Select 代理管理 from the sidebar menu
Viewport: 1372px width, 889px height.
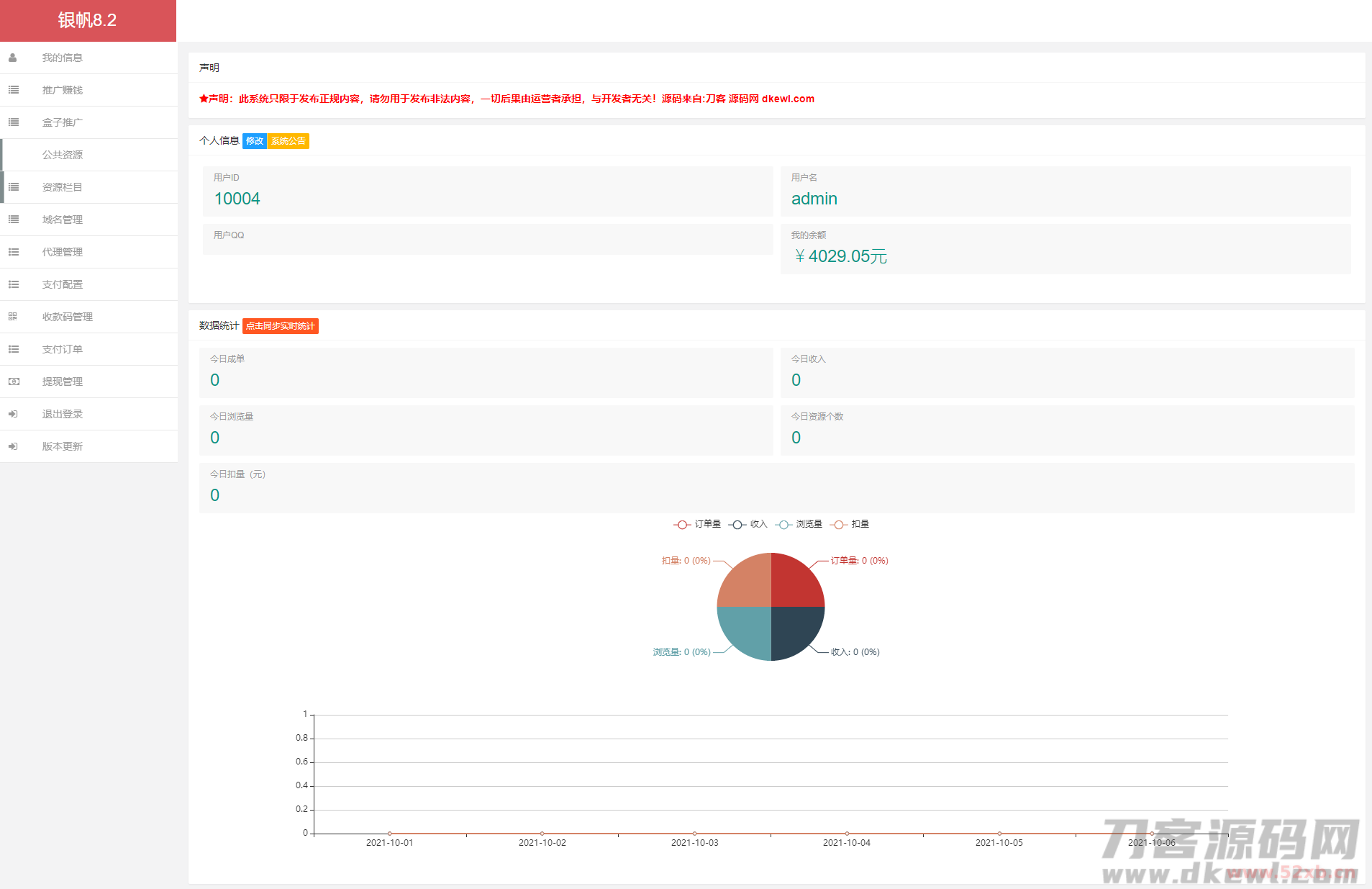[63, 252]
